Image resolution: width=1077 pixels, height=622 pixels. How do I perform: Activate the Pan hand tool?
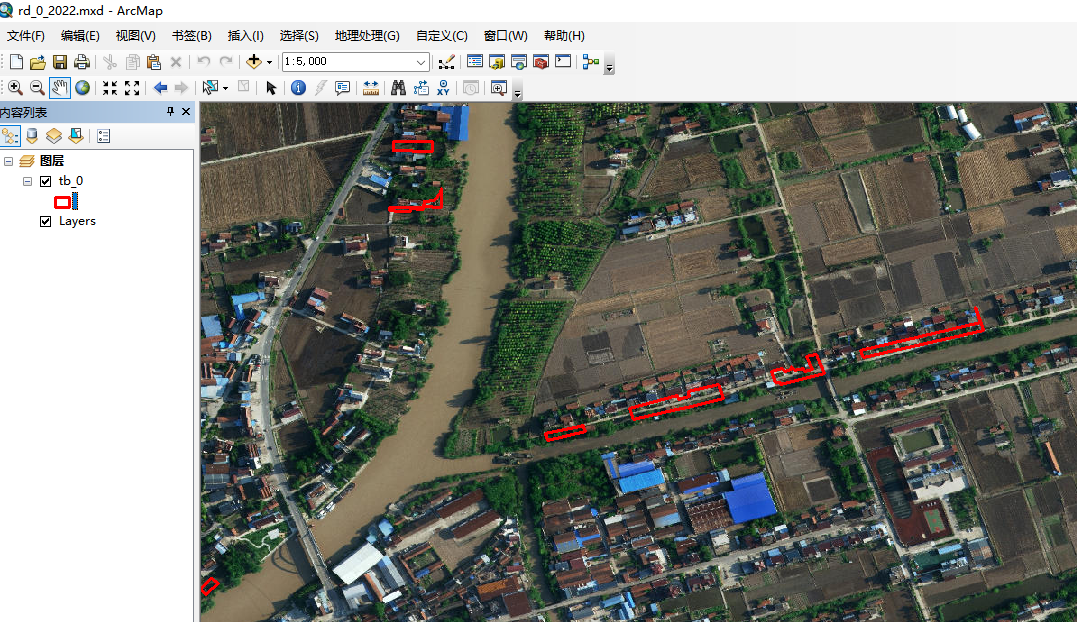pos(60,88)
